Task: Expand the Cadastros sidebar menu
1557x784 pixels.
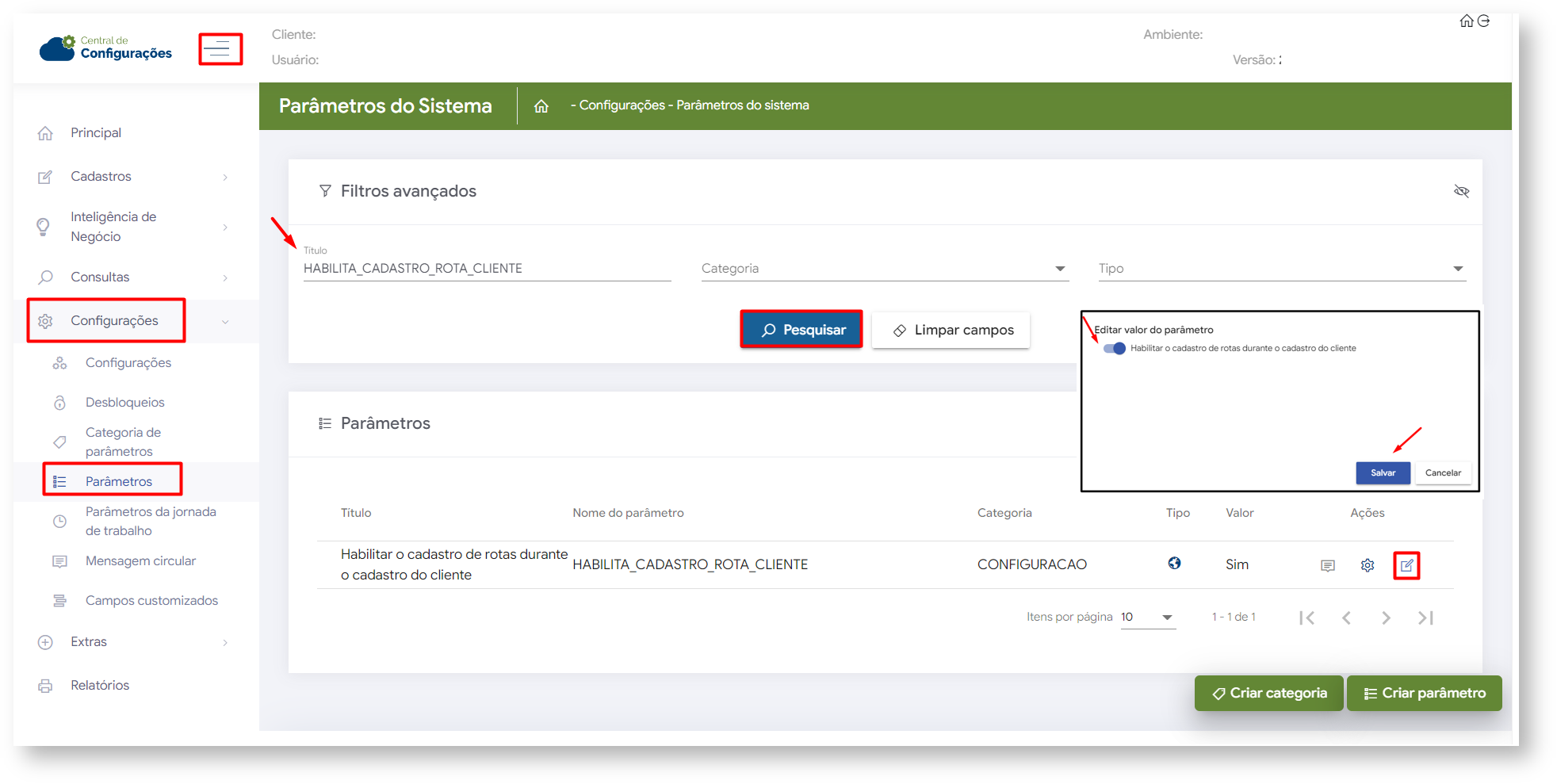Action: 135,177
